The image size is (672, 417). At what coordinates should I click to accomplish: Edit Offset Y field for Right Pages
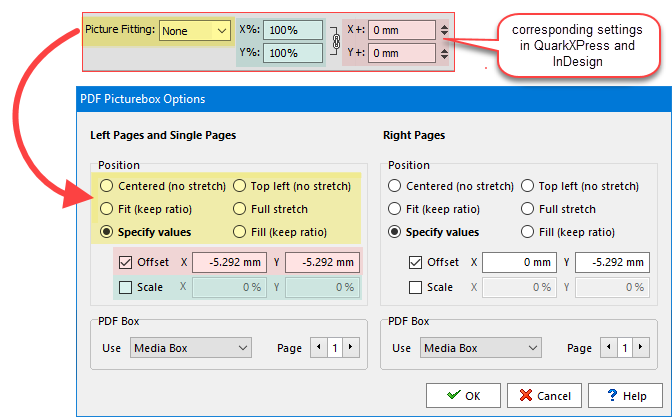pos(612,262)
